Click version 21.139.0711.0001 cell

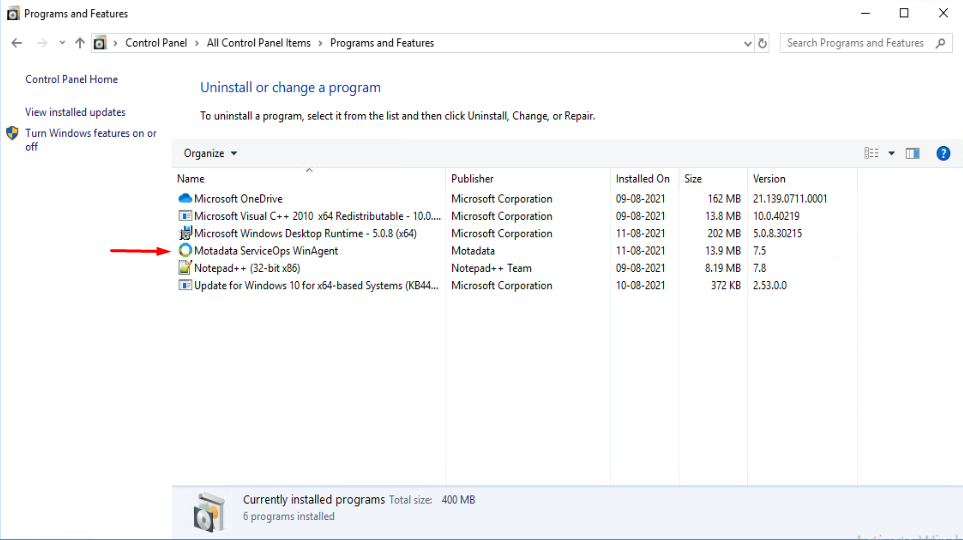point(790,199)
